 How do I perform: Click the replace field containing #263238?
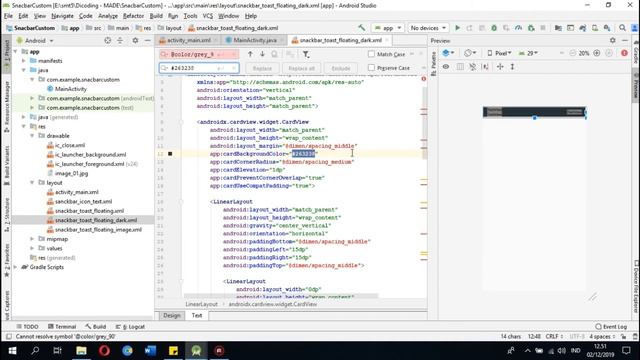pyautogui.click(x=199, y=68)
